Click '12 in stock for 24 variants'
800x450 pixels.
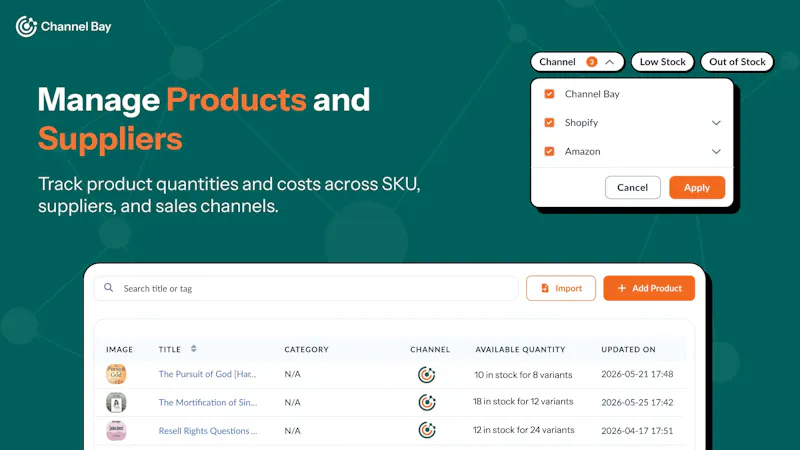[x=523, y=430]
